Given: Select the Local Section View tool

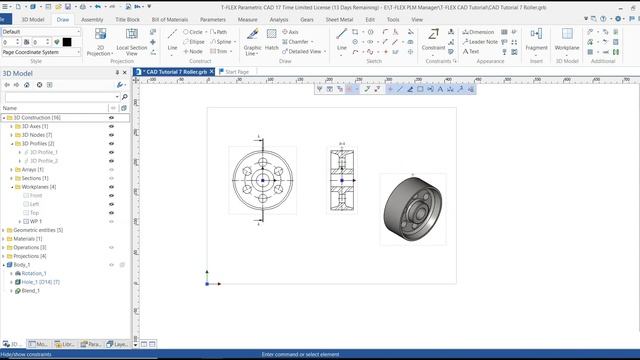Looking at the screenshot, I should (131, 41).
